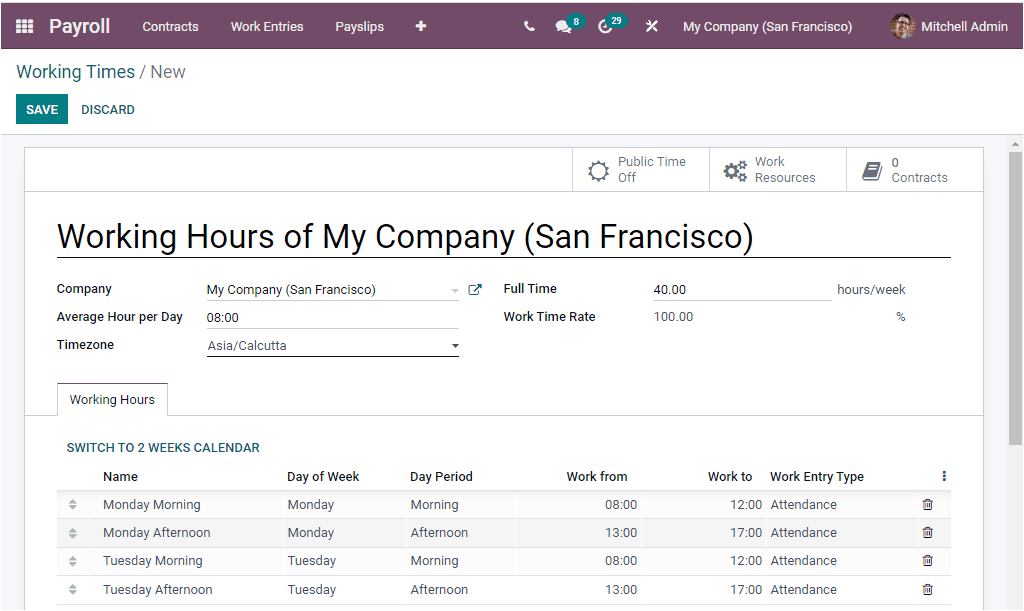Open the Payslips menu

(x=359, y=27)
